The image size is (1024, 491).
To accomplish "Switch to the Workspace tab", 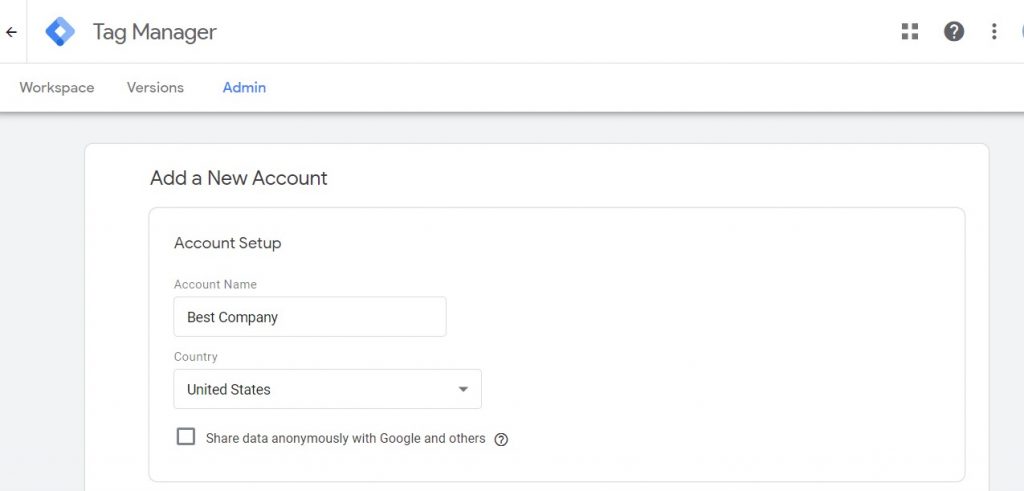I will pos(57,87).
